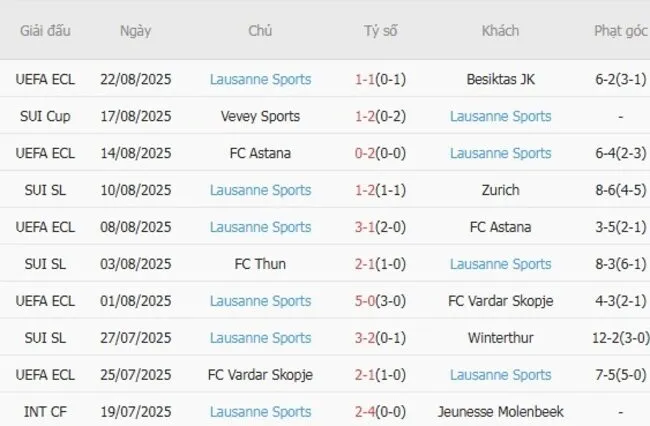Open Lausanne Sports link in 17/08/2025 row
This screenshot has width=650, height=426.
(x=500, y=116)
